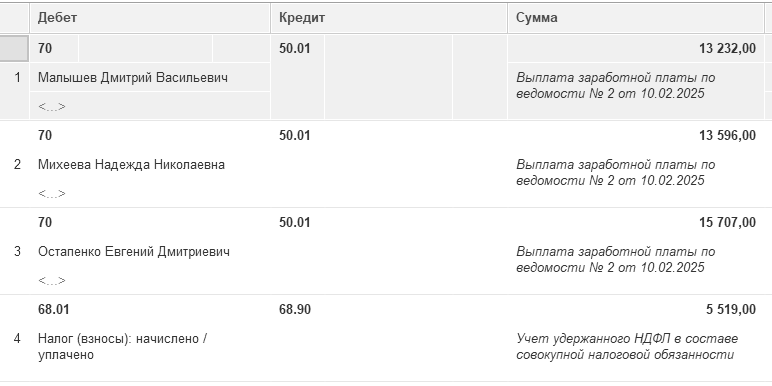The width and height of the screenshot is (772, 386).
Task: Click the amount 13 596,00
Action: click(727, 135)
